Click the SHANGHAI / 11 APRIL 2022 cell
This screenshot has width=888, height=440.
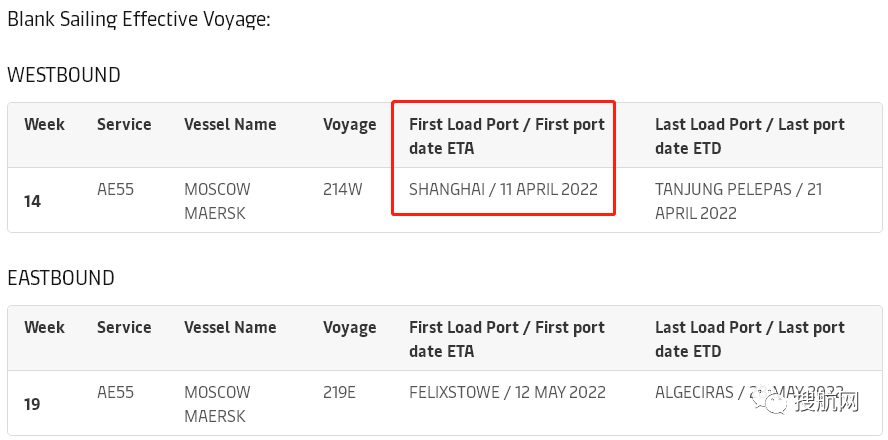(x=503, y=189)
